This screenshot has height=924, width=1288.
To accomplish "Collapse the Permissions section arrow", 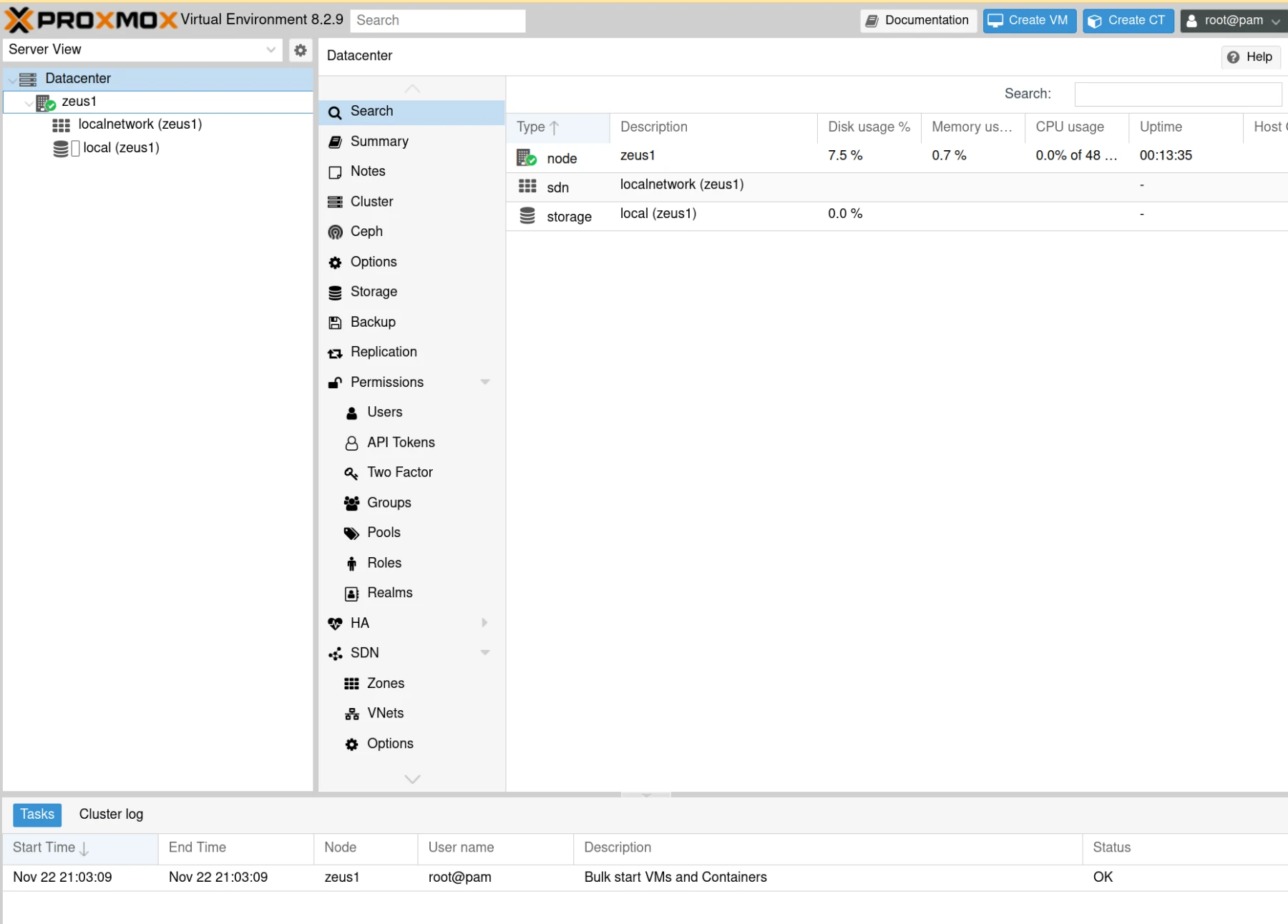I will [x=485, y=382].
